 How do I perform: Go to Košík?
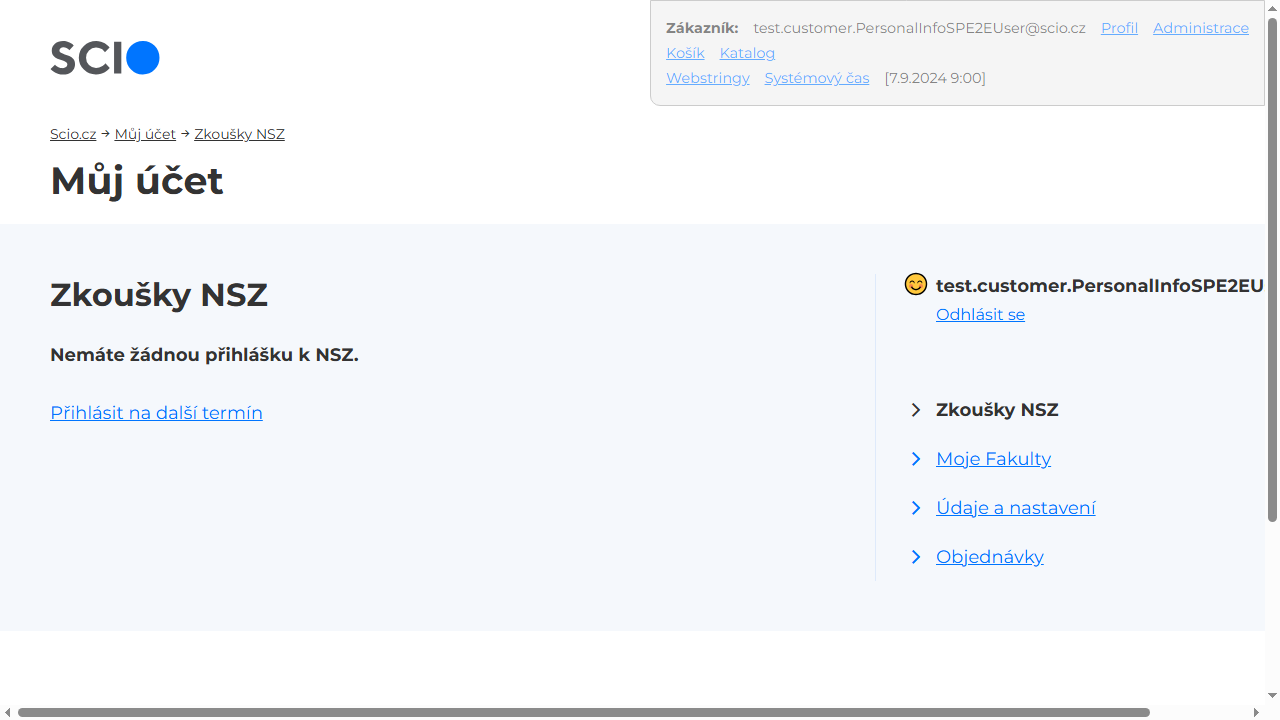[x=685, y=53]
